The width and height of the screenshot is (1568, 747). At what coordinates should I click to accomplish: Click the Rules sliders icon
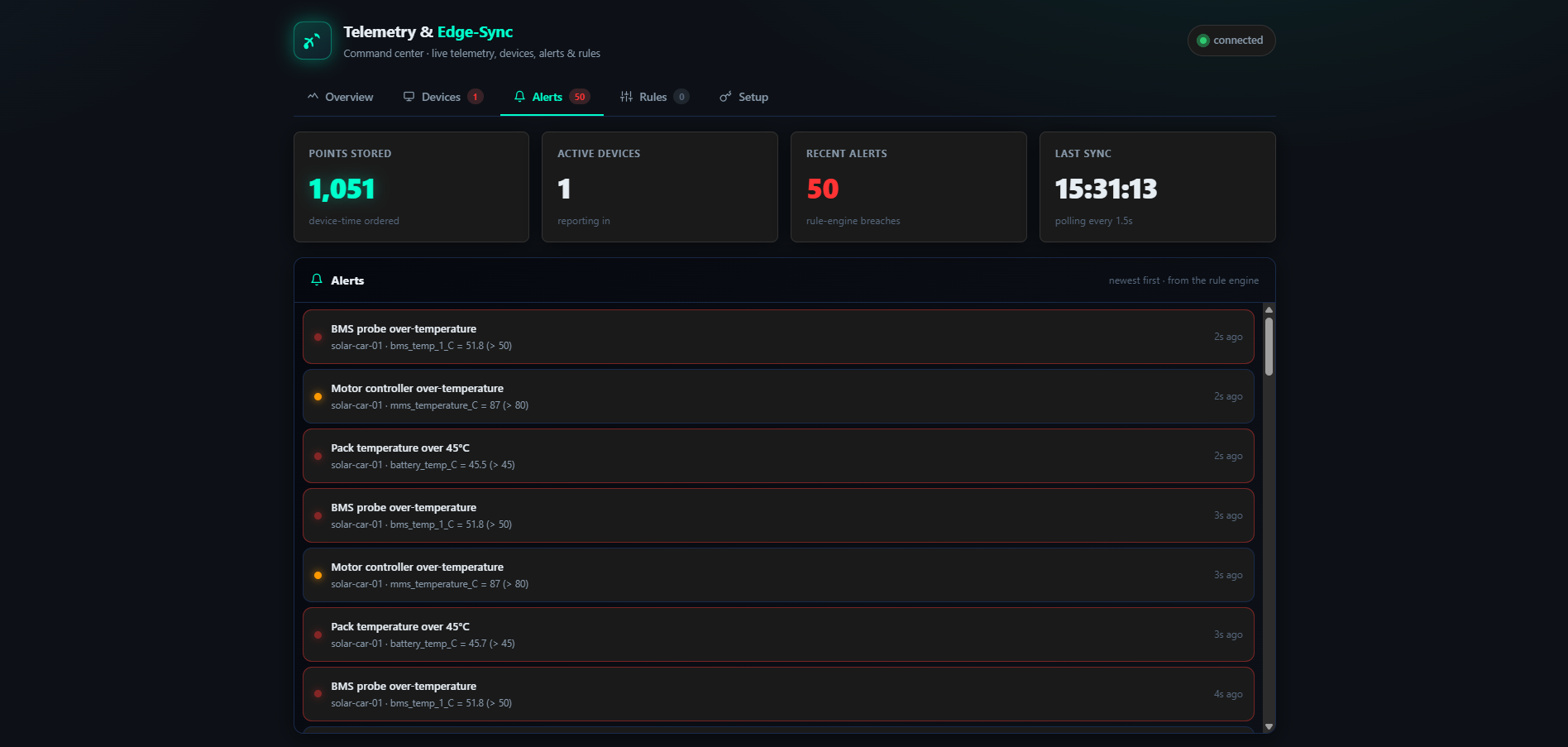pos(626,97)
